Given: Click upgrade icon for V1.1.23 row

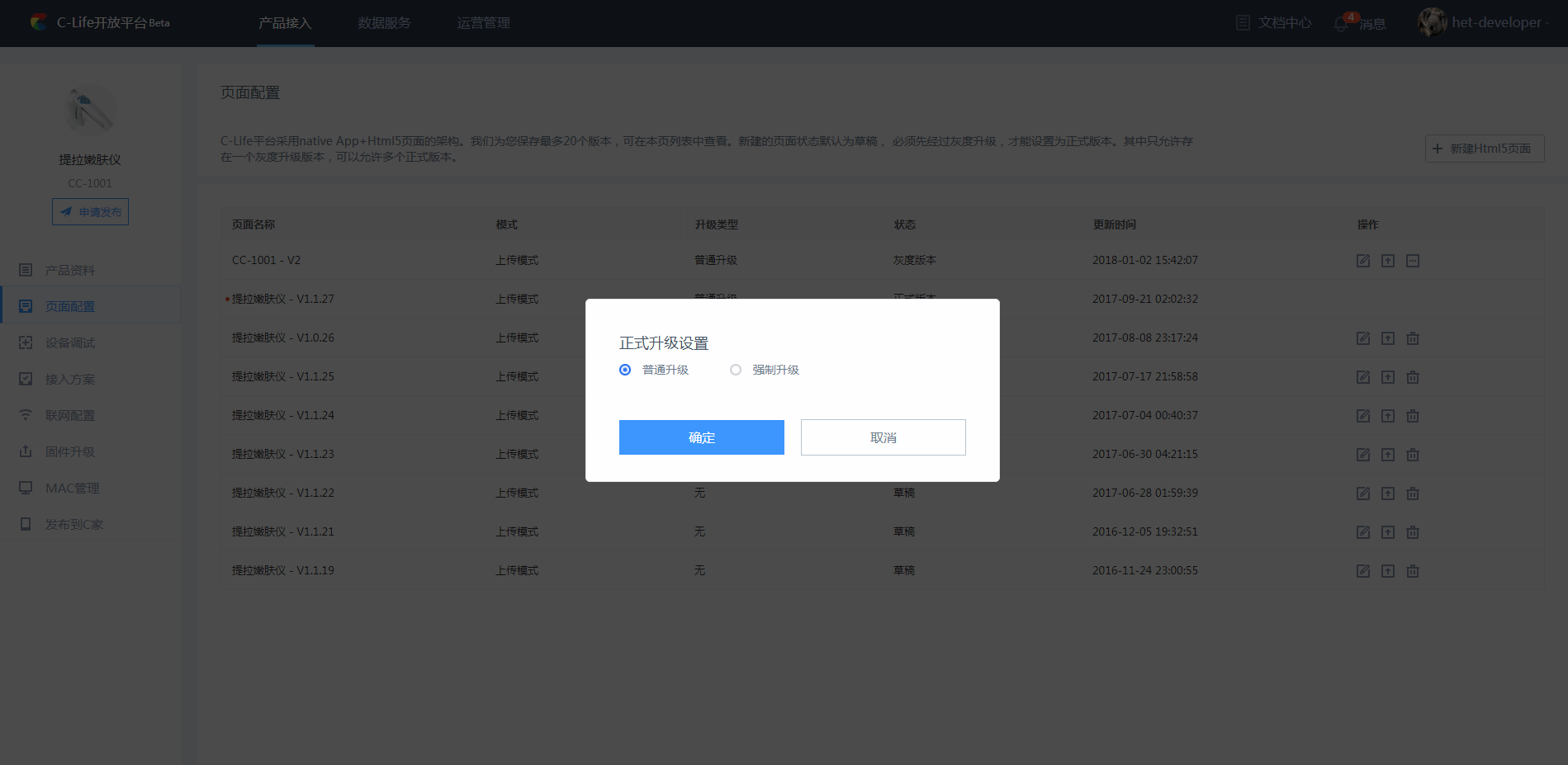Looking at the screenshot, I should (x=1388, y=455).
